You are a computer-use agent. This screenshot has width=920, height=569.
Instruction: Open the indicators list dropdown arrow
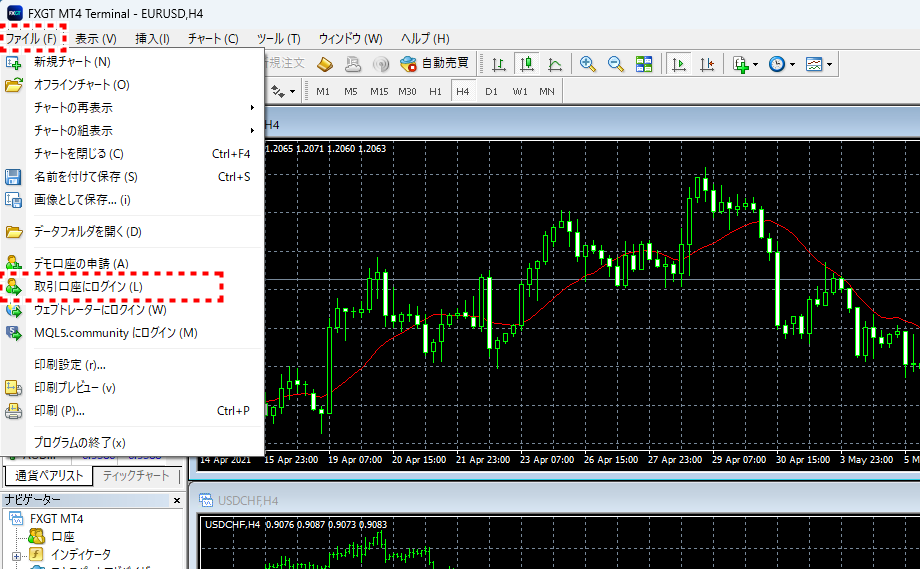[755, 64]
